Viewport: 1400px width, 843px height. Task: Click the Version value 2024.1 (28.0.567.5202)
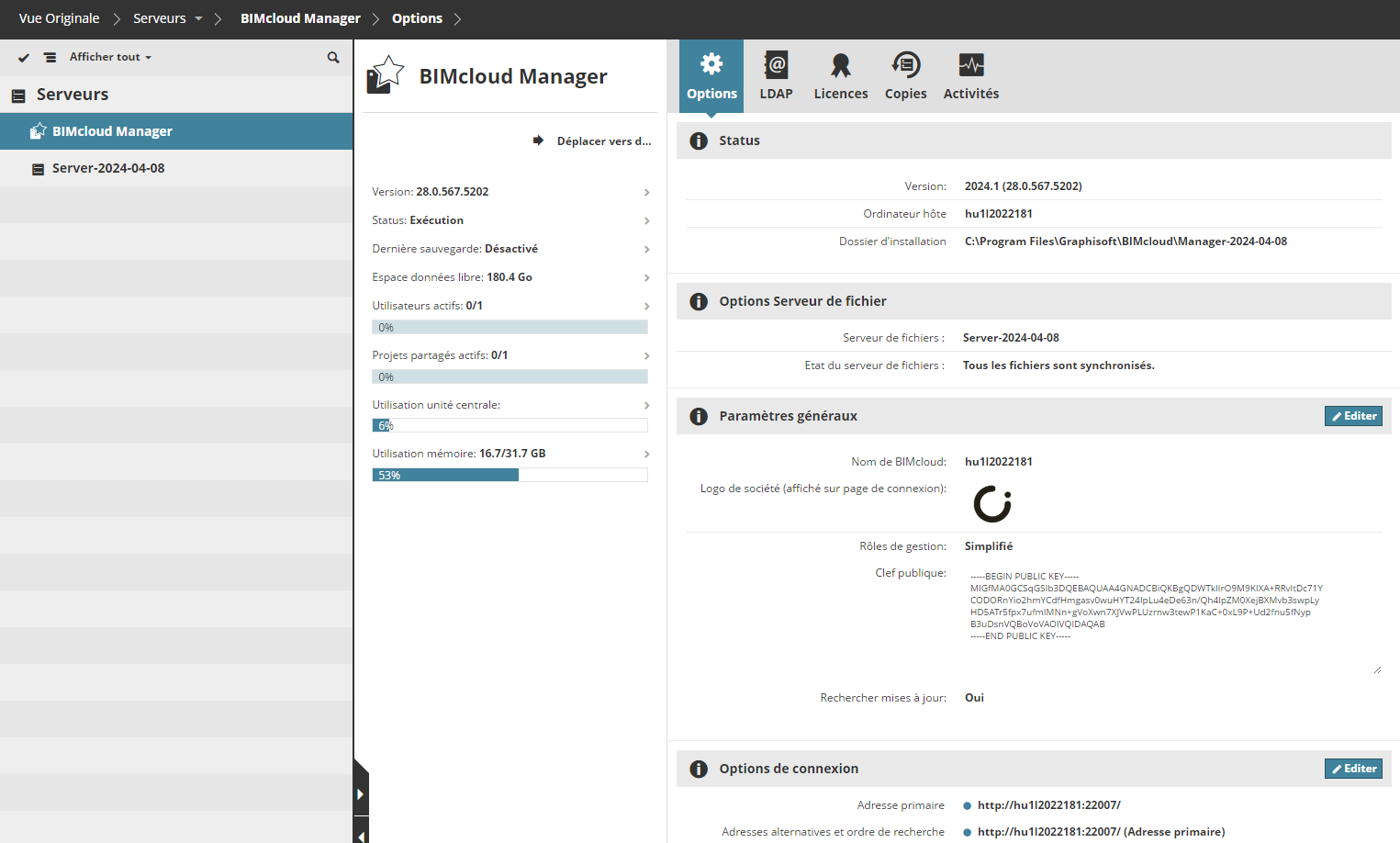1023,186
